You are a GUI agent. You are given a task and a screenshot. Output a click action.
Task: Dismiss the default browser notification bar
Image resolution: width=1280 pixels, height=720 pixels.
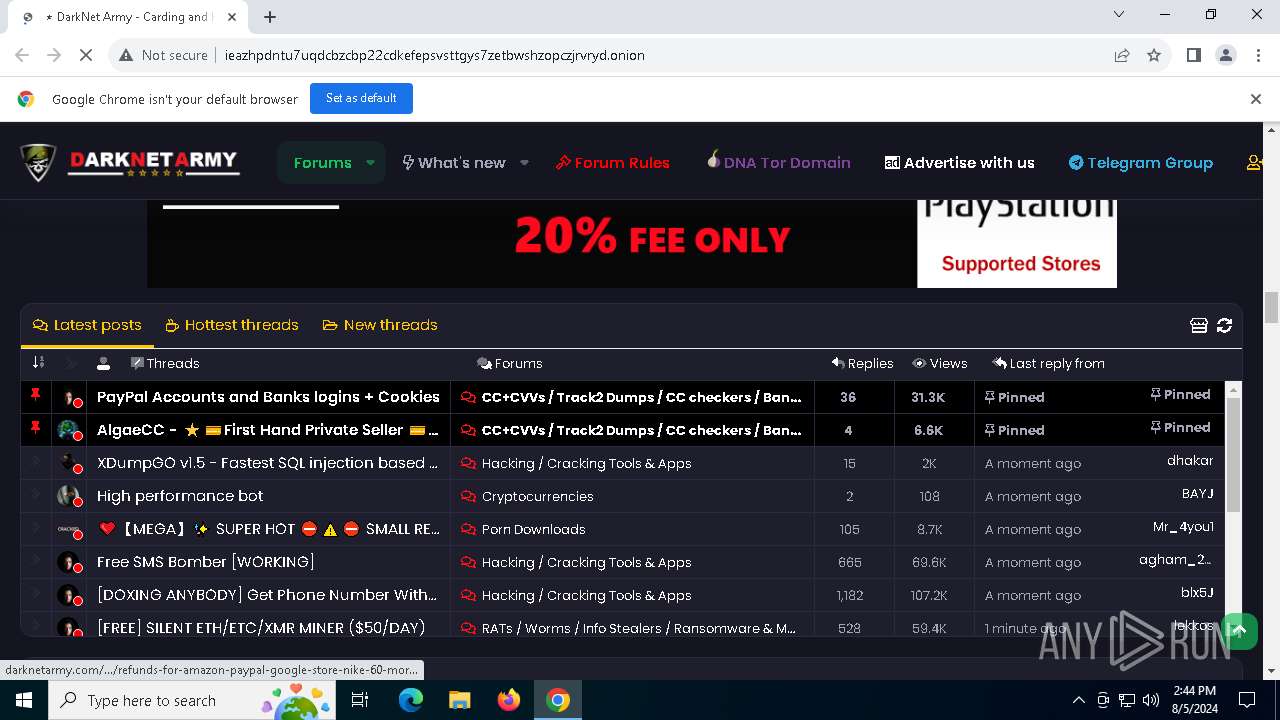click(x=1256, y=98)
